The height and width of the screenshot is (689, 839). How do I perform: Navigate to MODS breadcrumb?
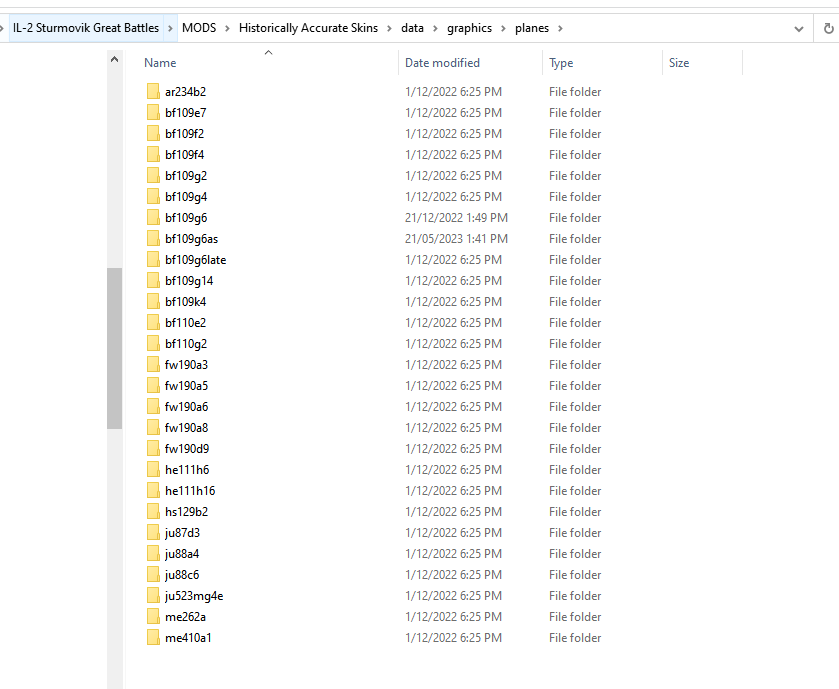click(x=199, y=28)
